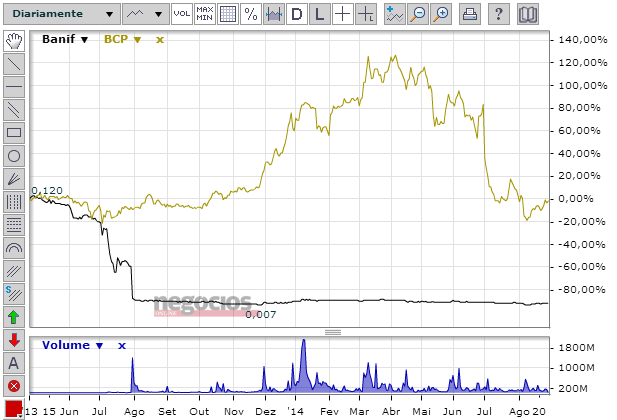617x420 pixels.
Task: Click the 0,007 low price label
Action: coord(260,315)
